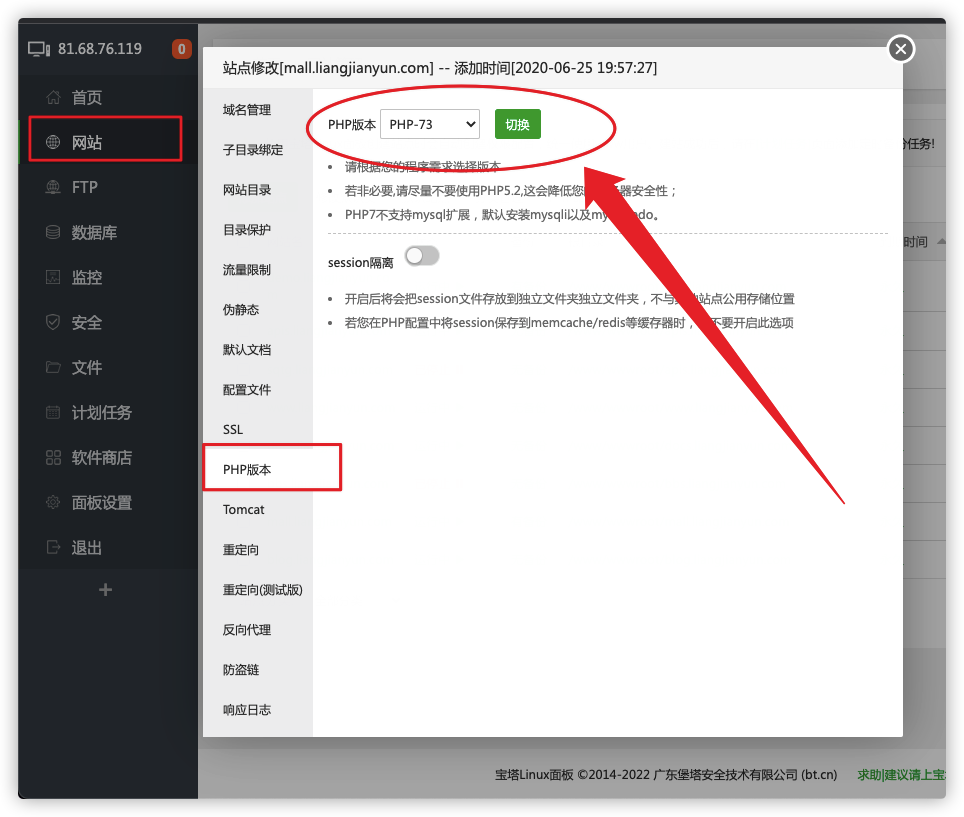Click the 时间 column header in the background table
Screen dimensions: 964x817
[915, 242]
